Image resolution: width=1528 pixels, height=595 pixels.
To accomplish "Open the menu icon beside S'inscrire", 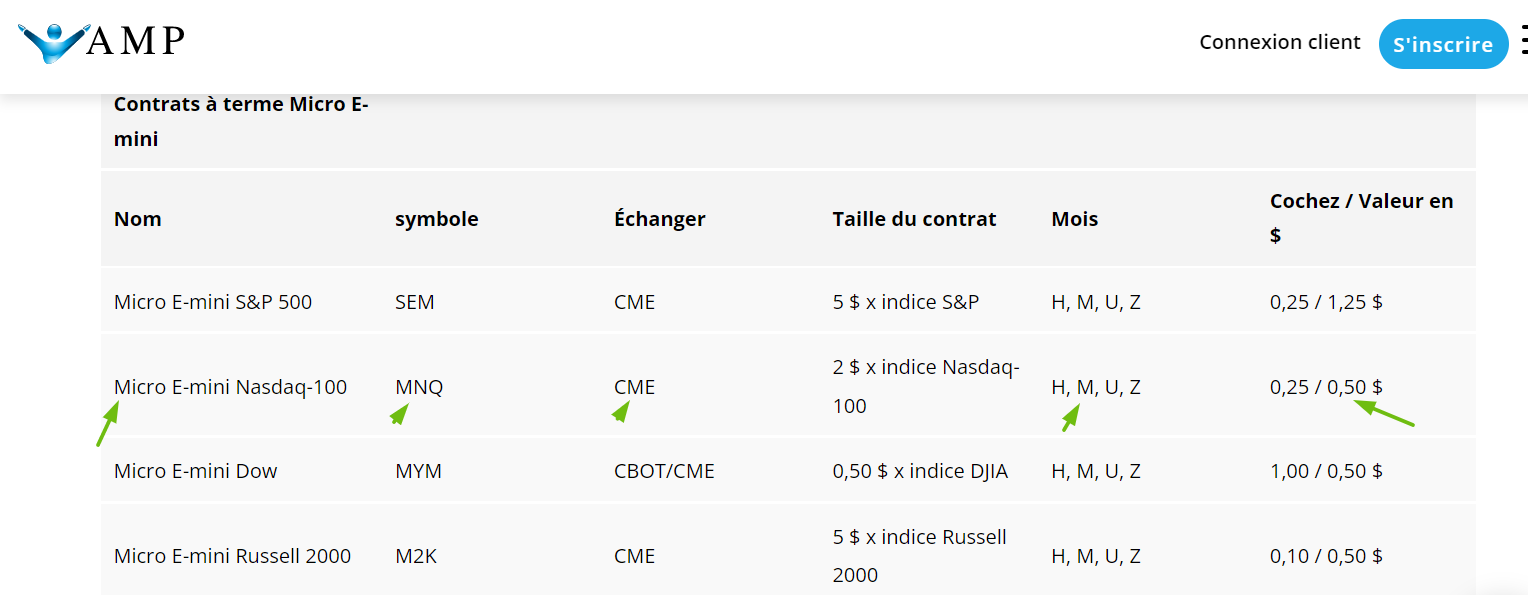I will (1522, 41).
